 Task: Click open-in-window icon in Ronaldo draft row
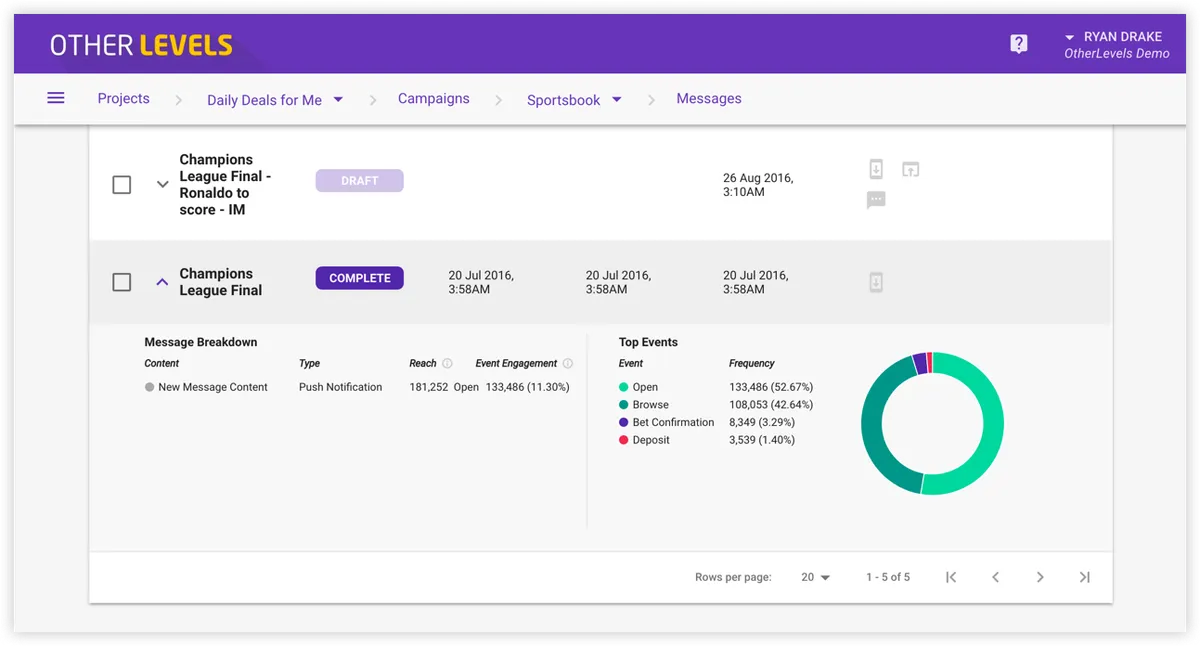click(910, 169)
